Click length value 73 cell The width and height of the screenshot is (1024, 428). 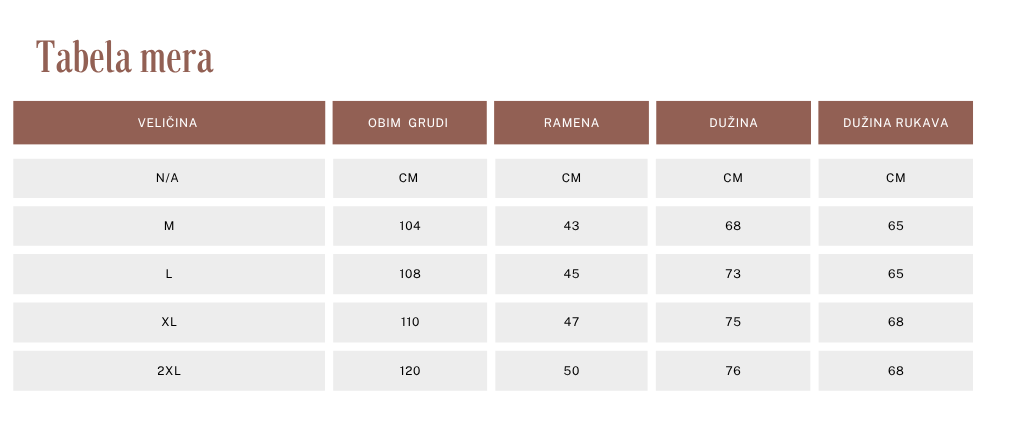(x=733, y=274)
